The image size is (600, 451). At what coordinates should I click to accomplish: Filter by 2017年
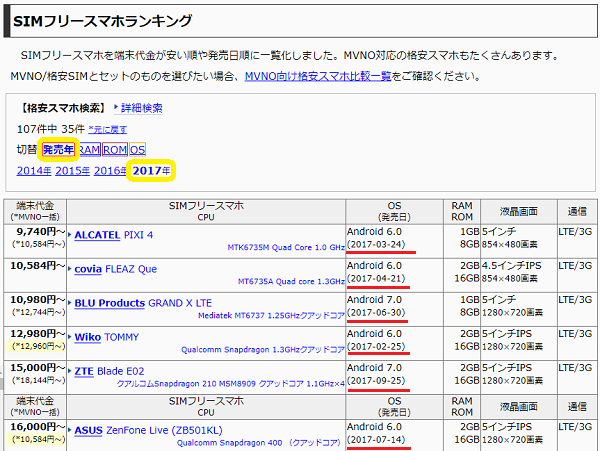coord(151,171)
